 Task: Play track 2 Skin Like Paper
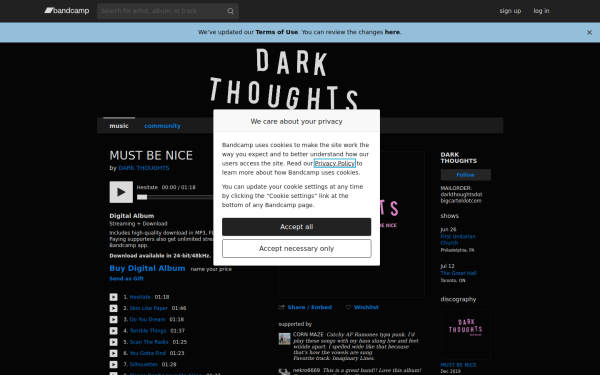pyautogui.click(x=114, y=308)
